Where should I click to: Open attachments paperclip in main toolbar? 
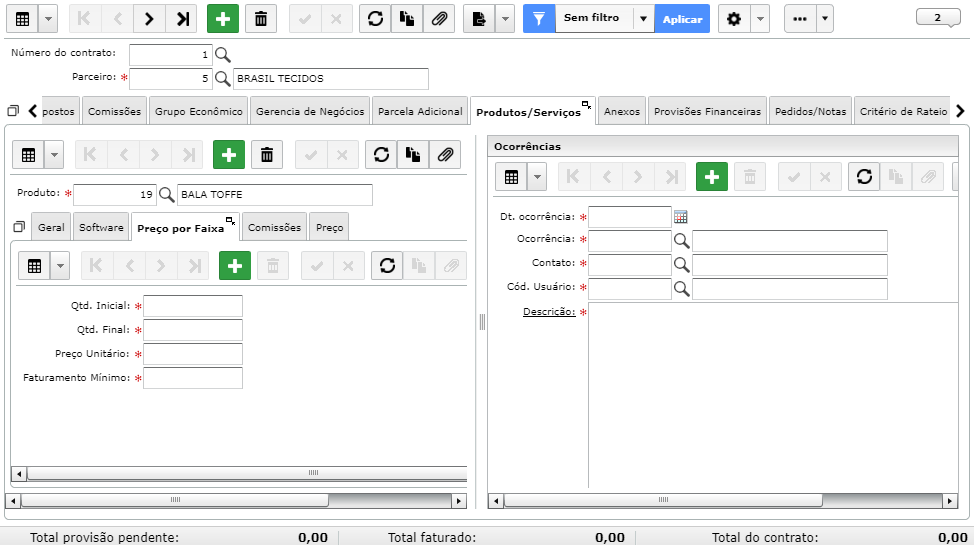[439, 19]
